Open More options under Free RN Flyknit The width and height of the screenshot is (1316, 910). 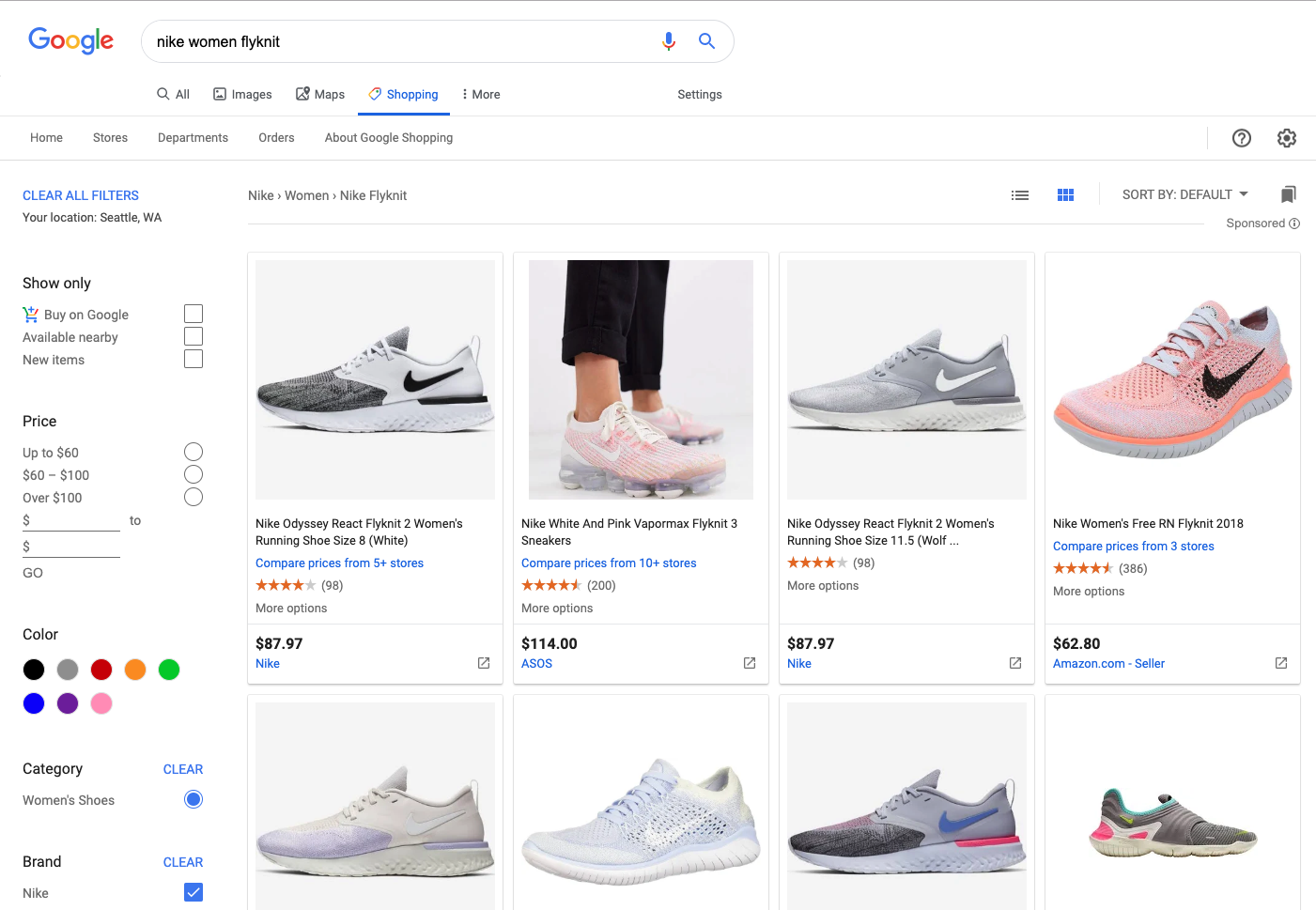tap(1089, 591)
